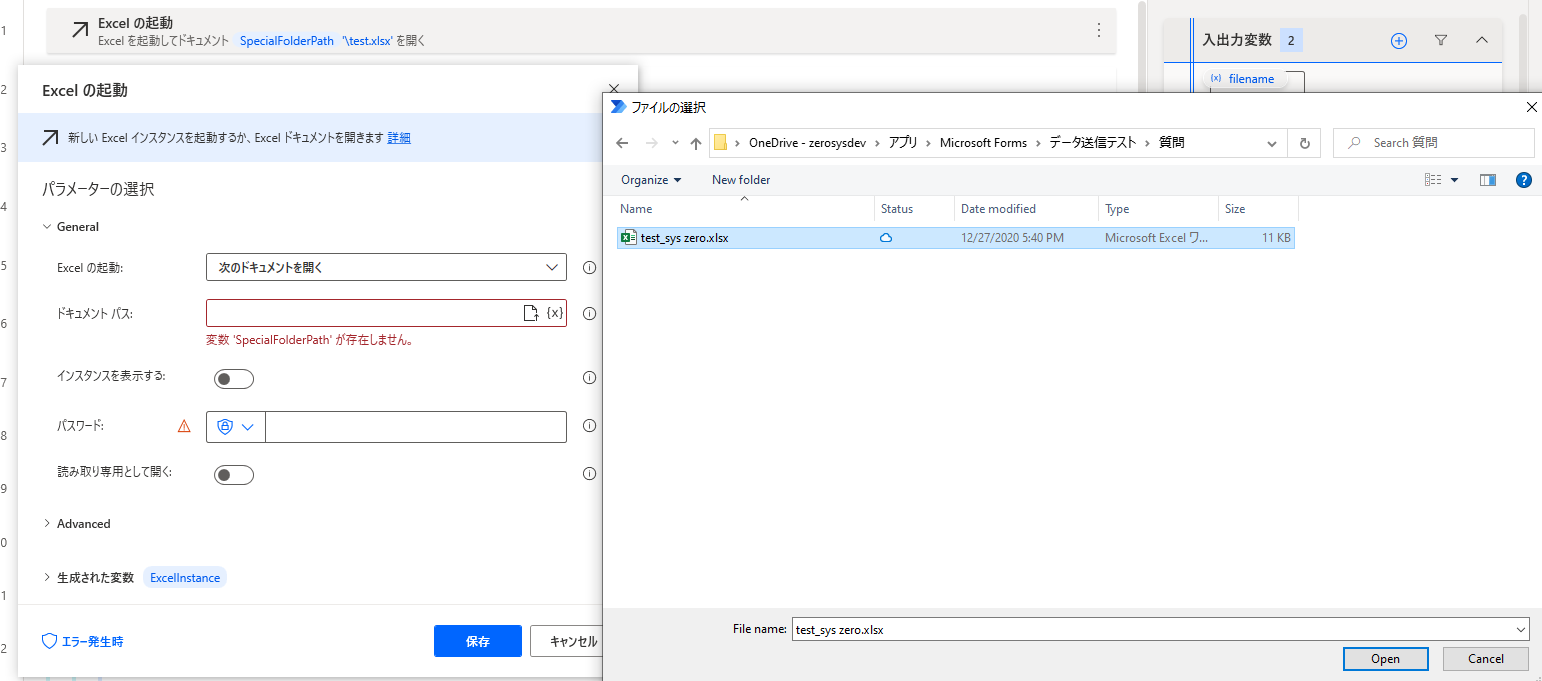Click the three-dot menu on Excel の起動 action

1099,30
